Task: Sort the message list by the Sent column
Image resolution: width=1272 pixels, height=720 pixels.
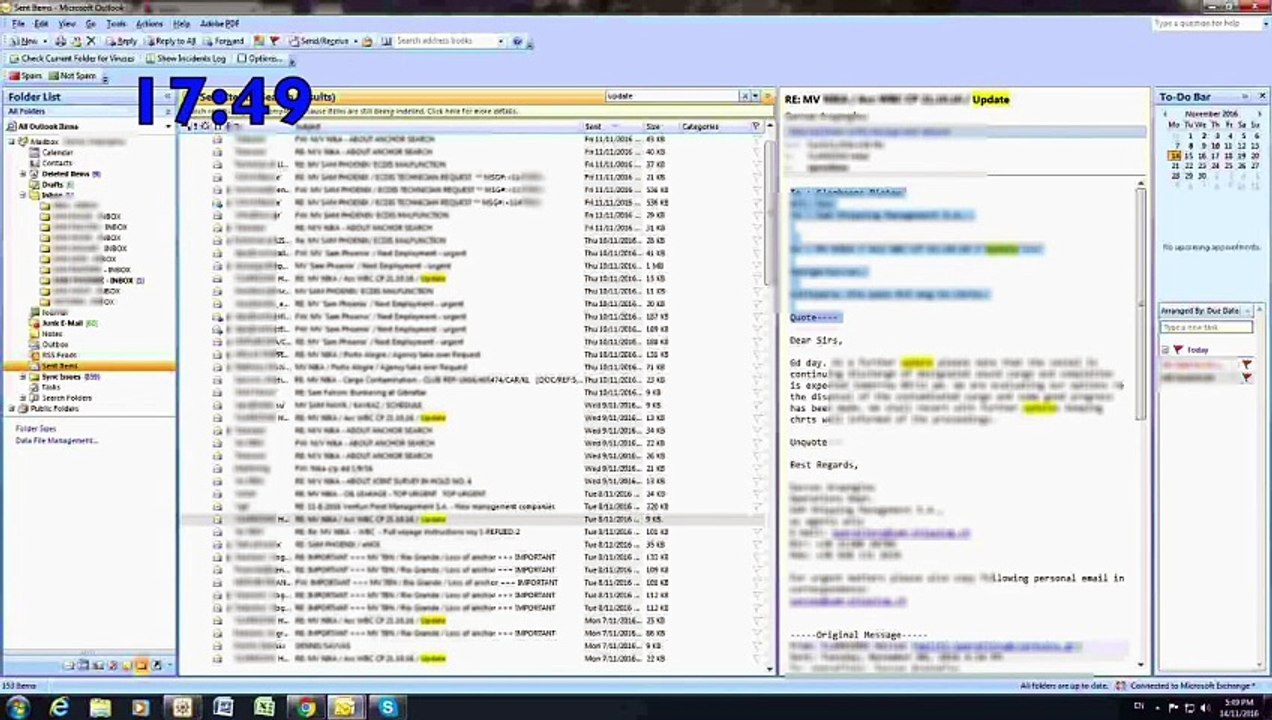Action: pyautogui.click(x=612, y=127)
